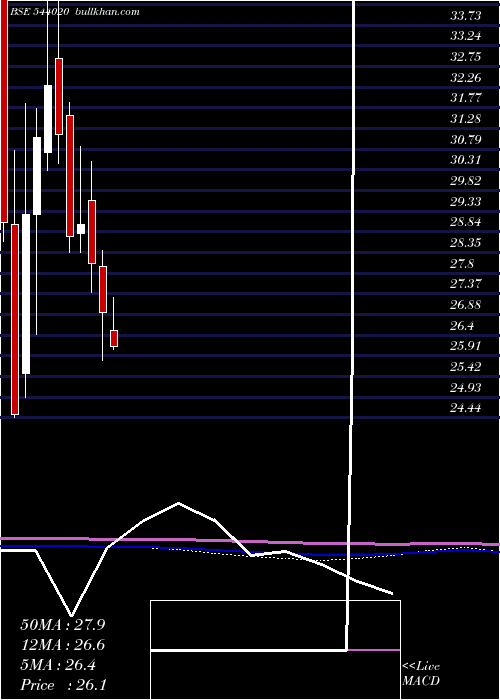Click the 5MA : 26.4 readout

coord(58,665)
